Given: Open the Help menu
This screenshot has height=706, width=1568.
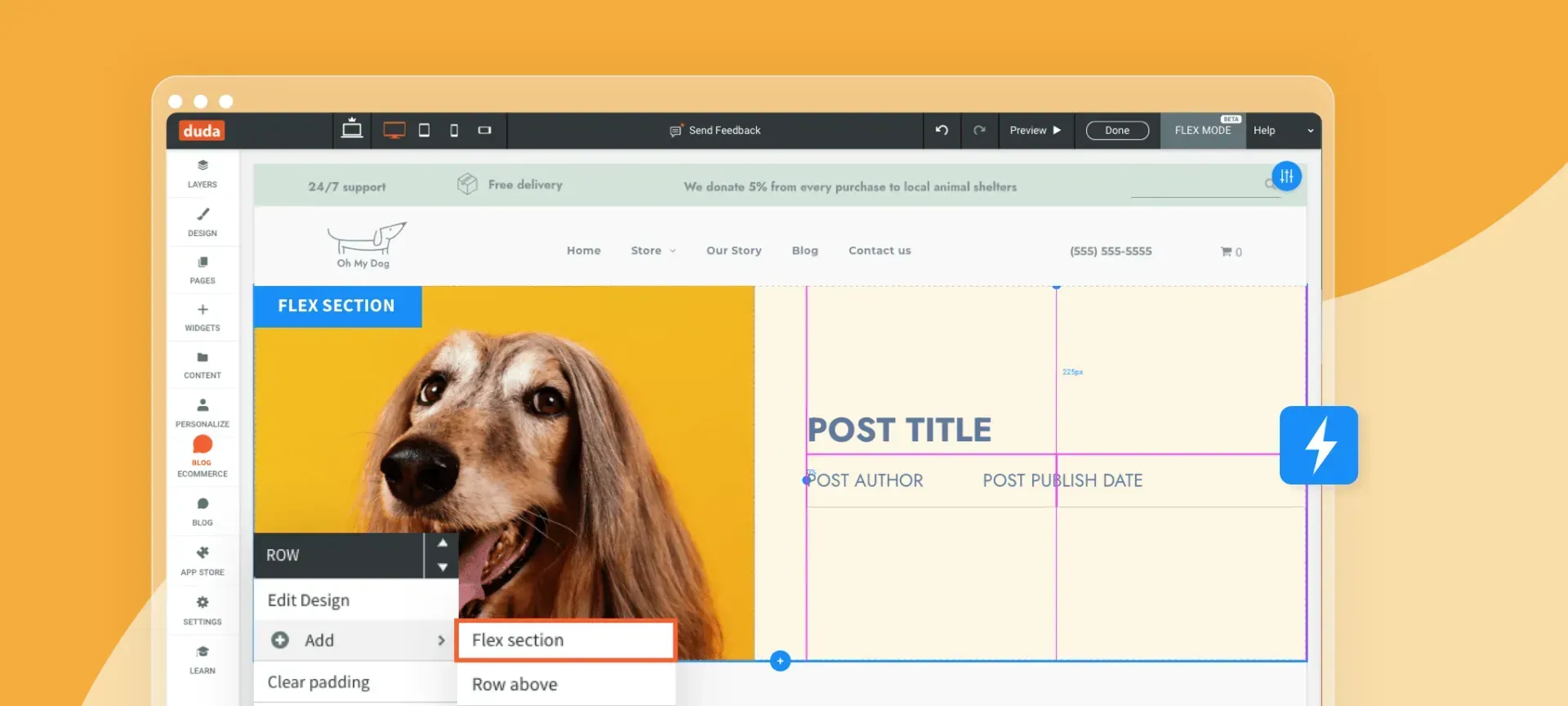Looking at the screenshot, I should point(1264,131).
